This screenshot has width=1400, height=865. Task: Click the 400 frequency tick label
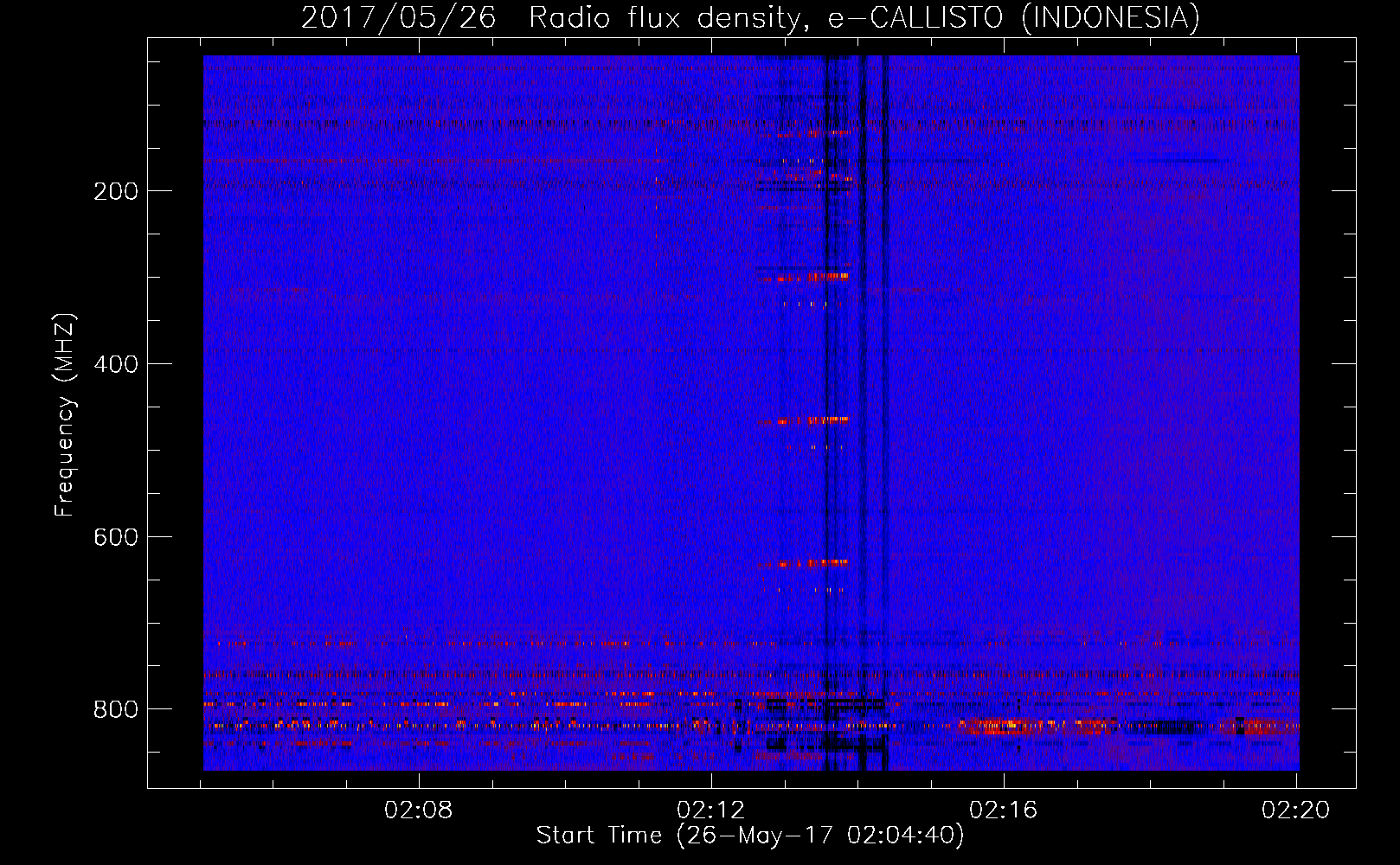click(x=116, y=364)
